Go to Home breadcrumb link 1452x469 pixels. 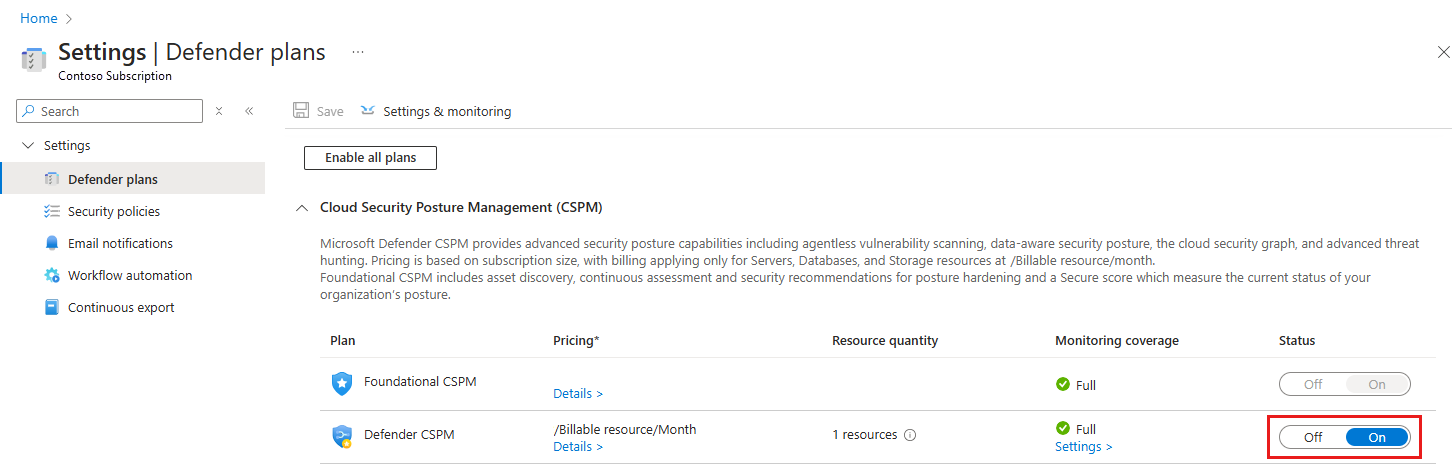click(39, 18)
